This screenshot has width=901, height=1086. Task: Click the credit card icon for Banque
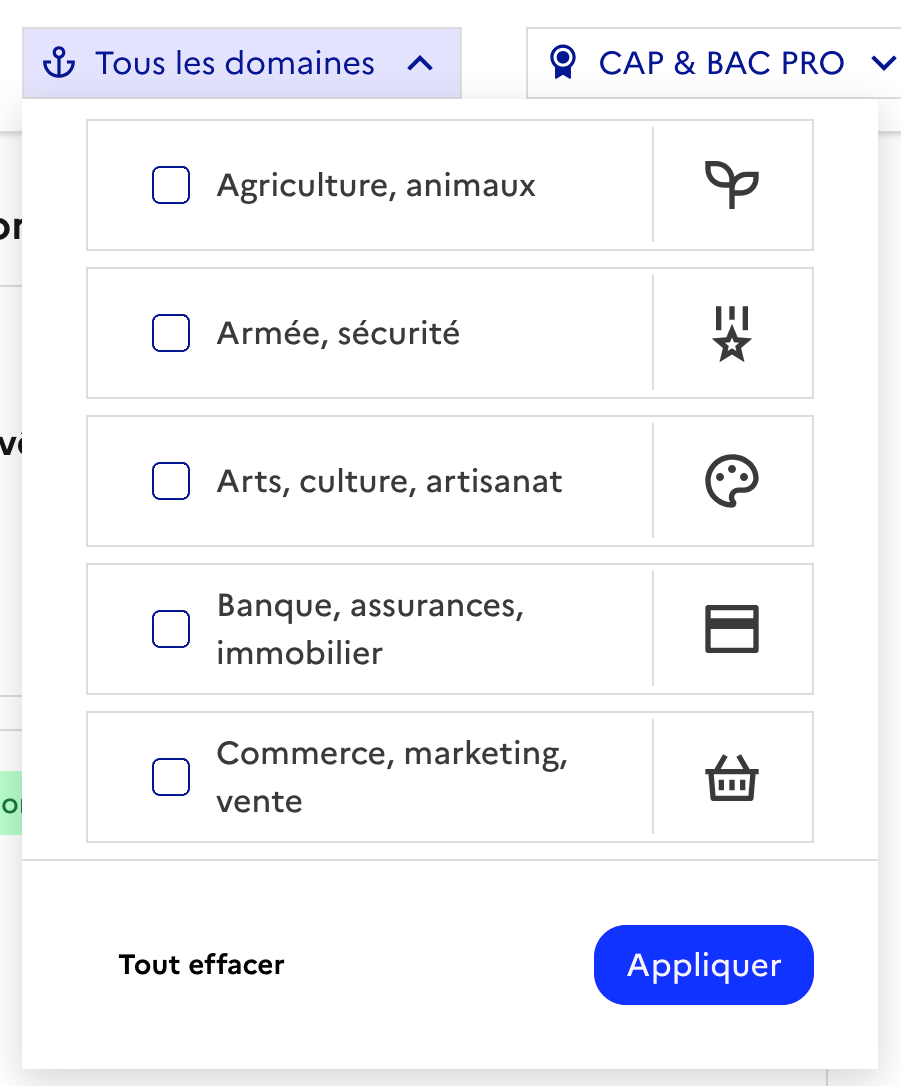tap(732, 629)
